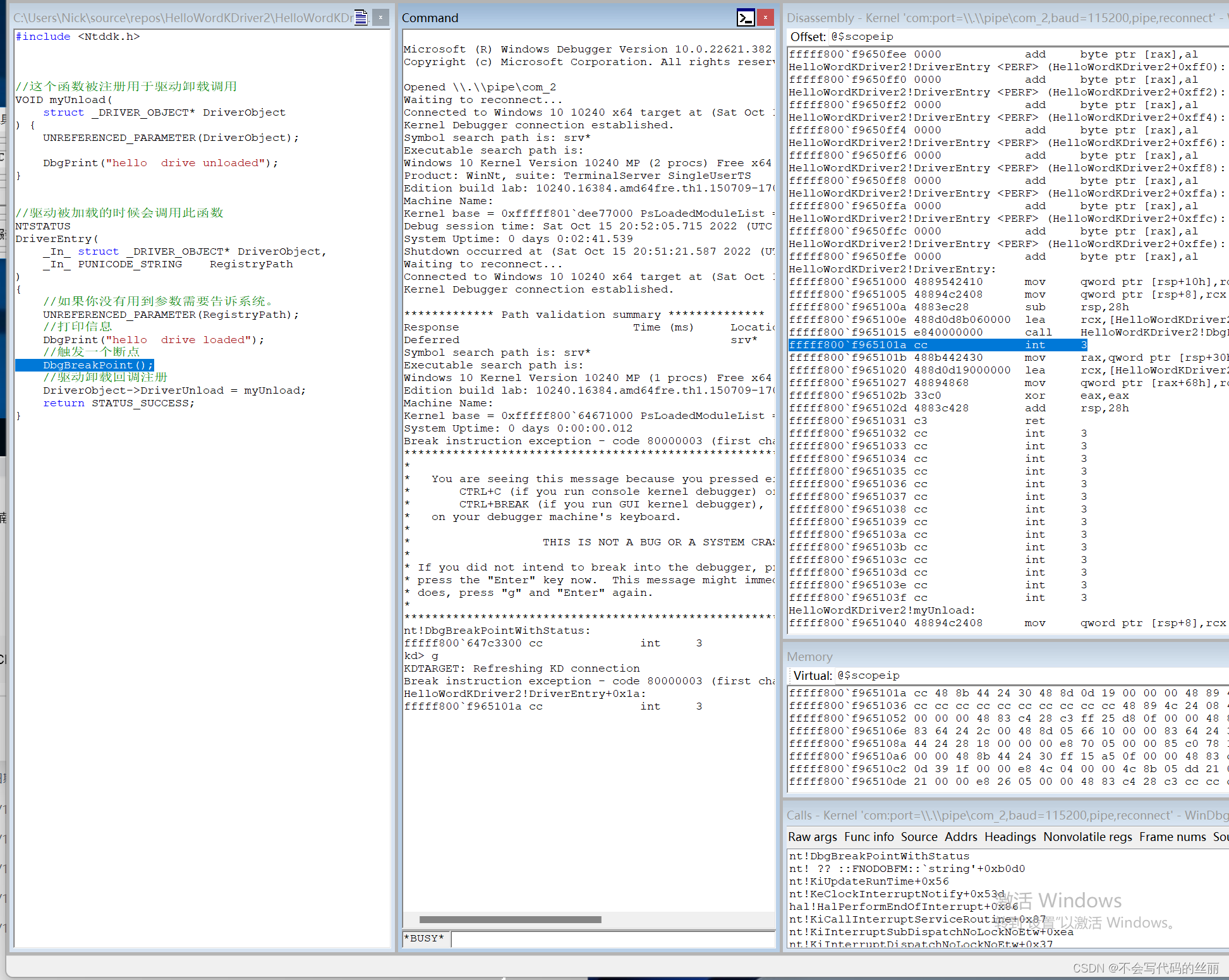Viewport: 1229px width, 980px height.
Task: Select nt!DbgBreakPointWithStatus frame in Calls
Action: point(878,856)
